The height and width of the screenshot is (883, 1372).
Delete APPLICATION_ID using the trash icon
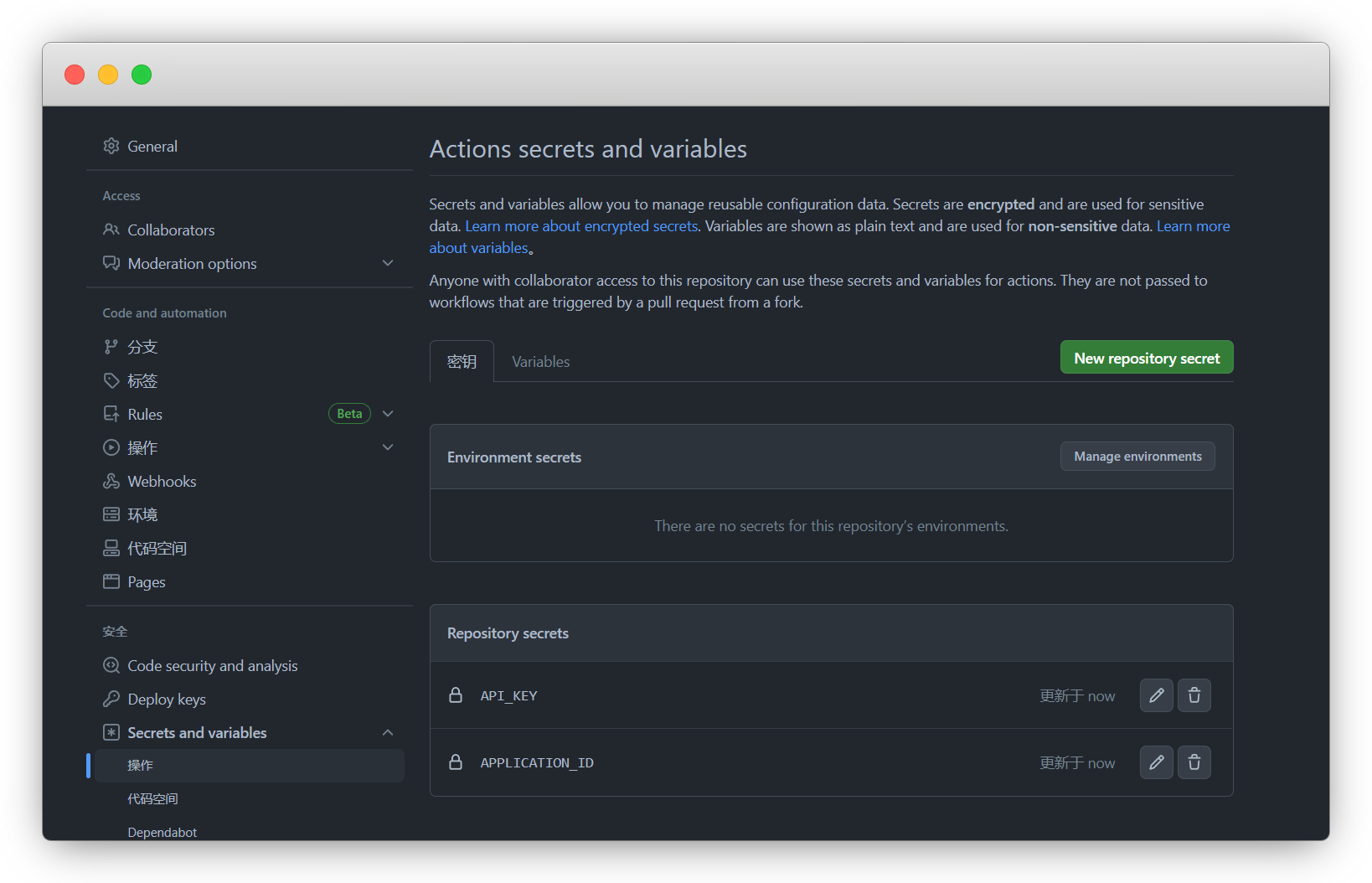[x=1194, y=762]
